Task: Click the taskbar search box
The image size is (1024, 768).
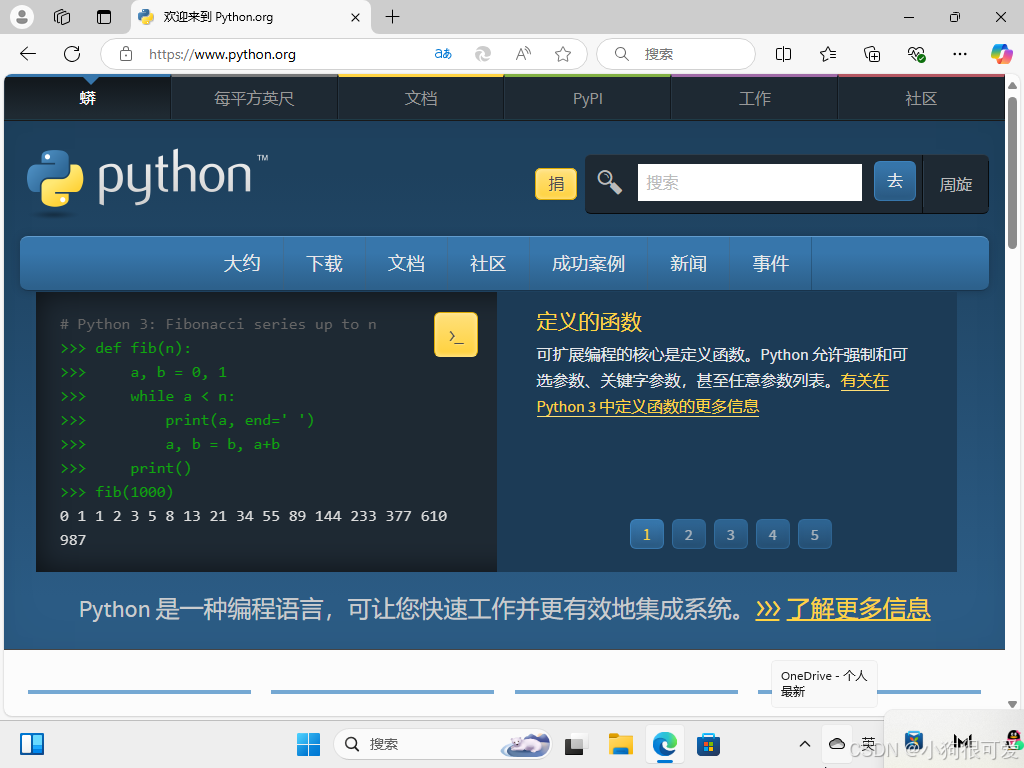Action: click(442, 744)
